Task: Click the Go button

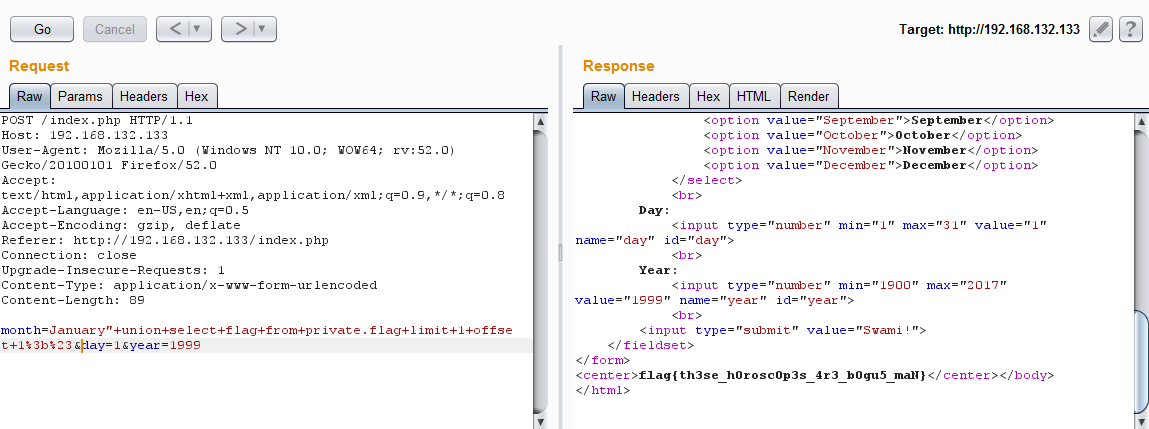Action: (42, 29)
